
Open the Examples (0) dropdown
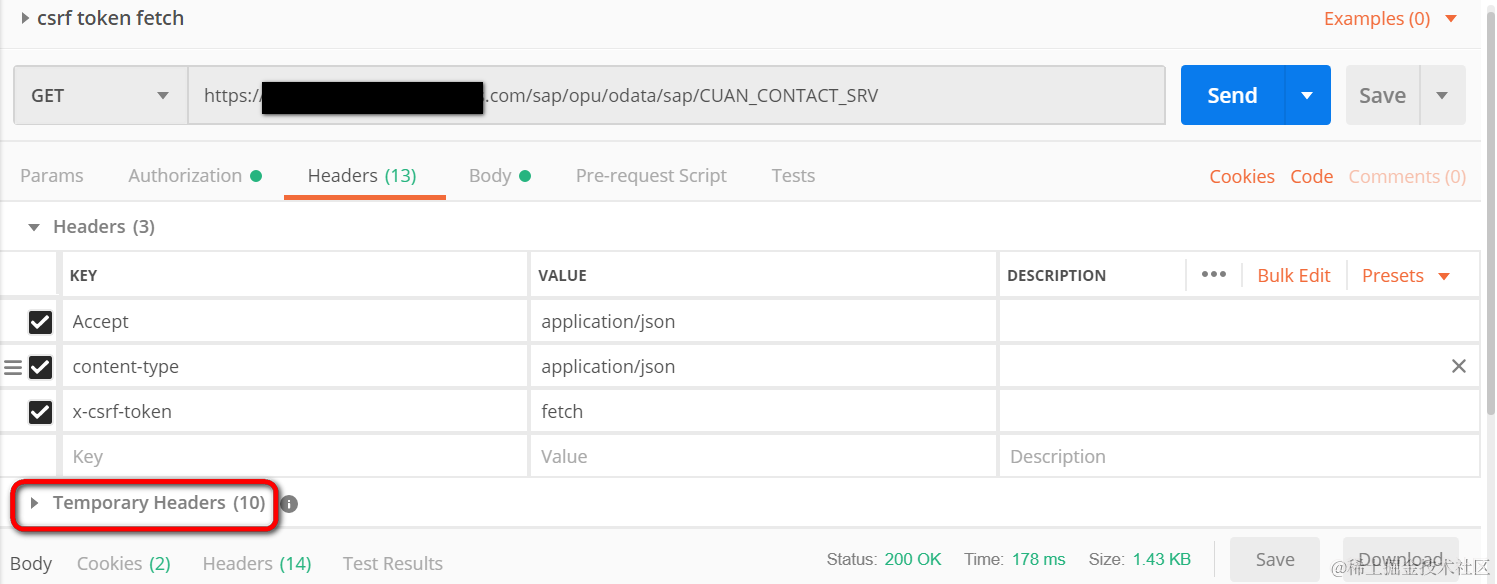(1390, 18)
